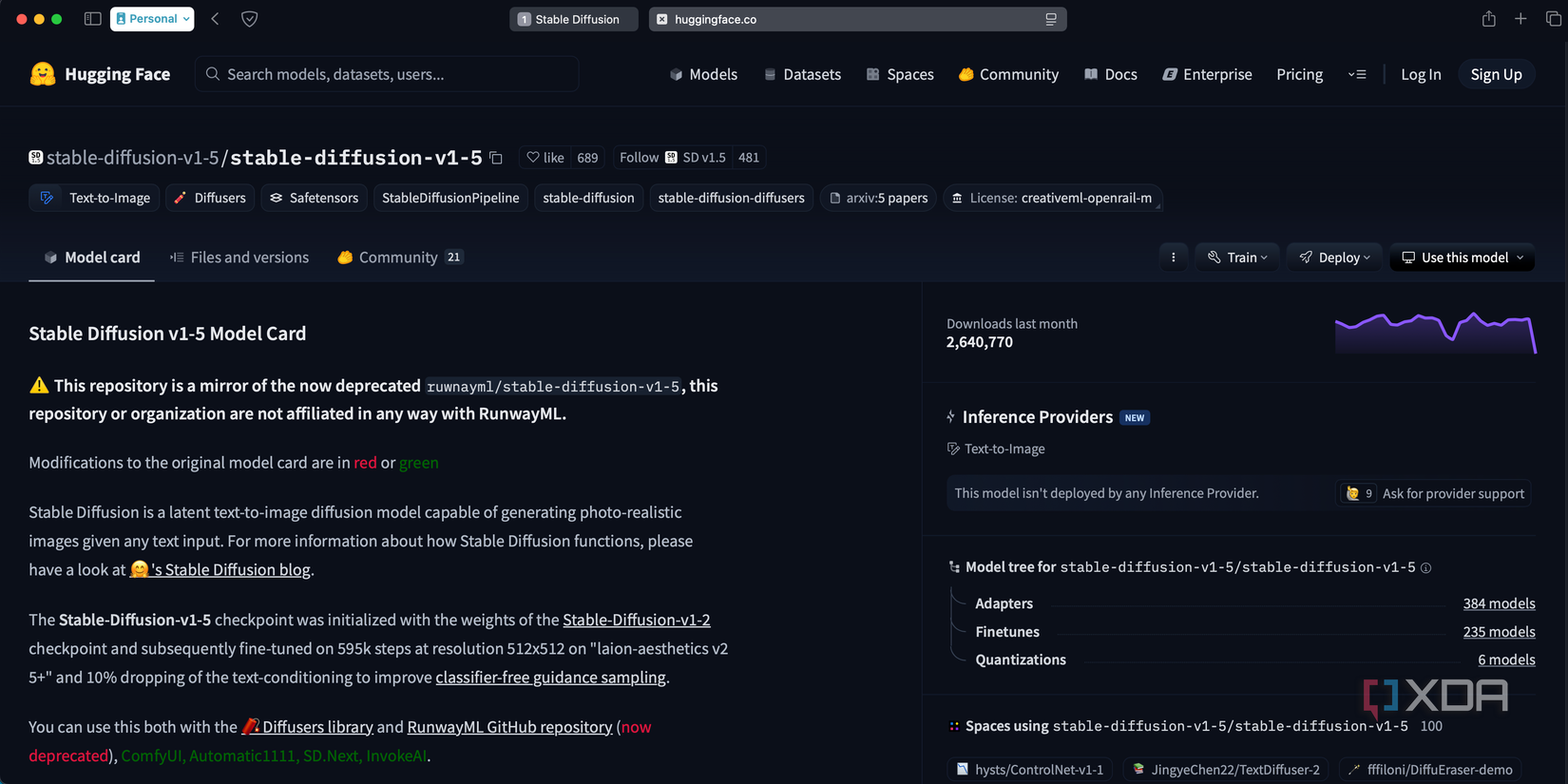Click the downloads last month chart

click(x=1436, y=333)
